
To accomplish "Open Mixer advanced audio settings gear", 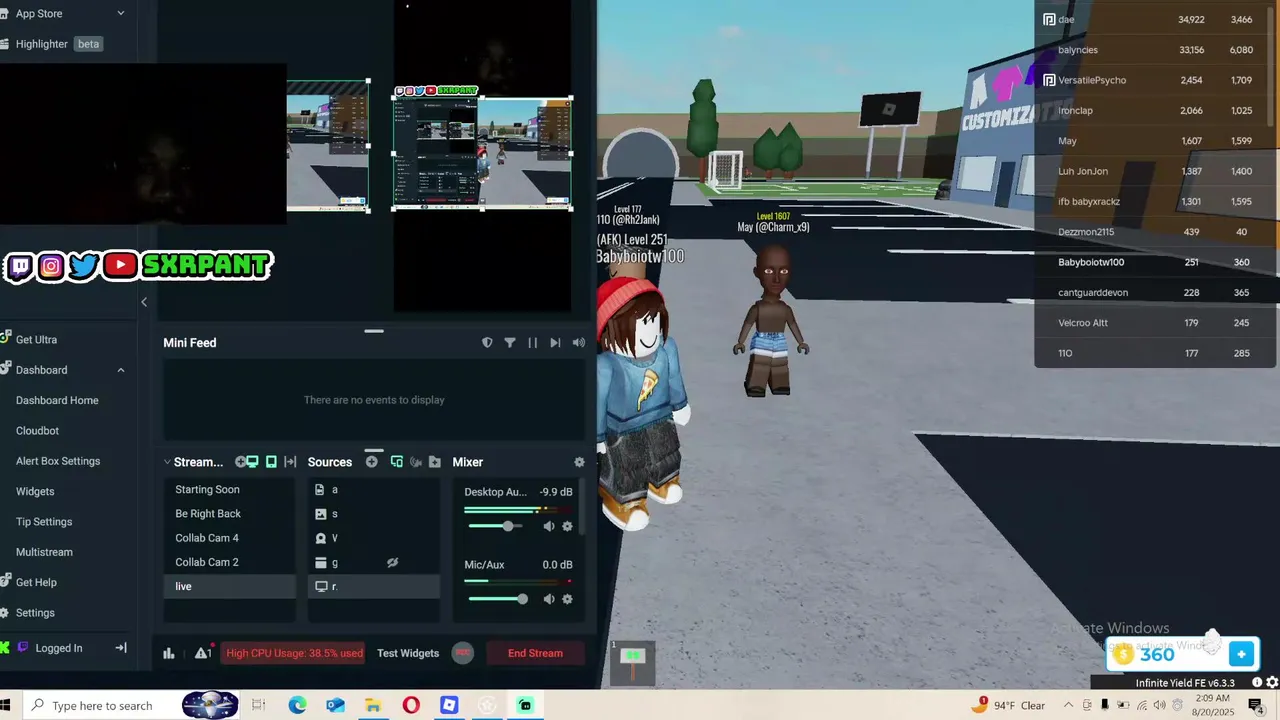I will (x=579, y=462).
